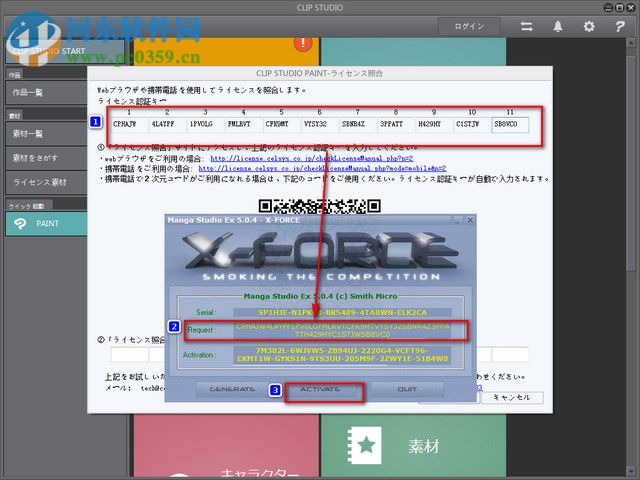Click the QUIT button in X-FORCE window
The image size is (640, 480).
point(407,389)
